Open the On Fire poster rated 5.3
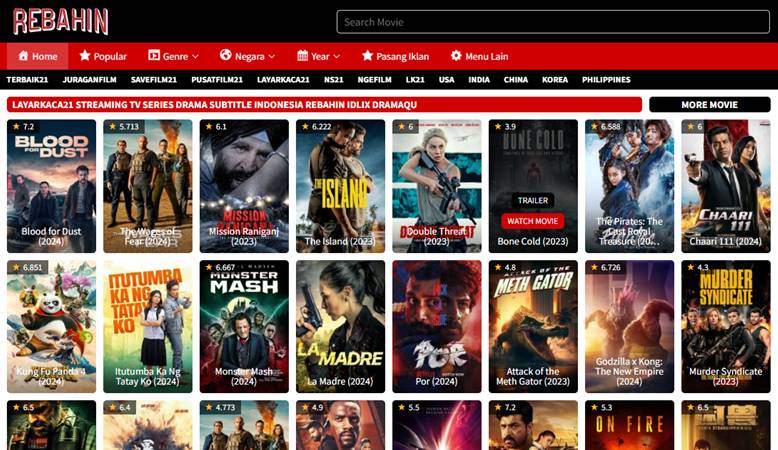The width and height of the screenshot is (778, 450). pyautogui.click(x=629, y=425)
